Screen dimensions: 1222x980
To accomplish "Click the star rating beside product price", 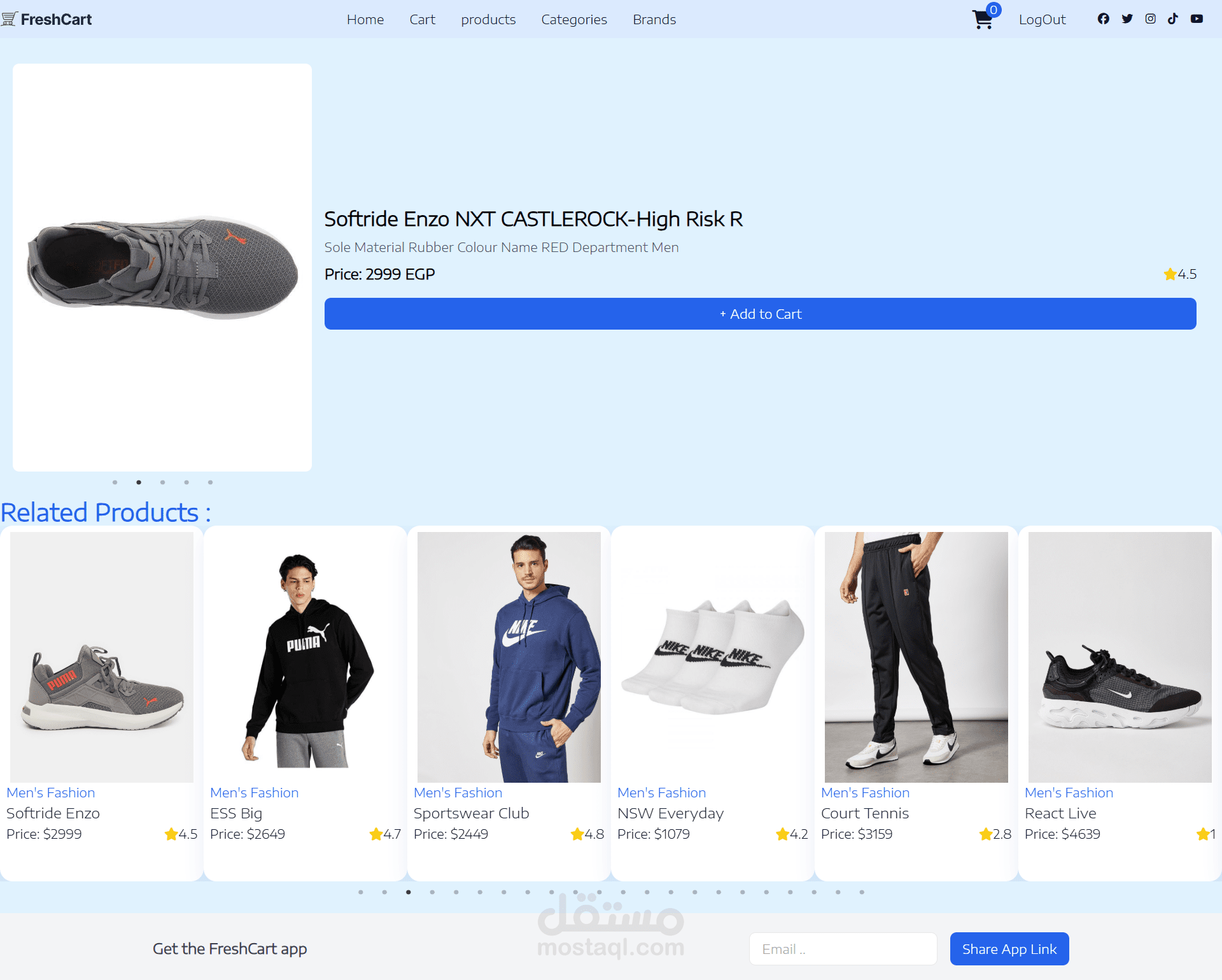I will pyautogui.click(x=1180, y=274).
